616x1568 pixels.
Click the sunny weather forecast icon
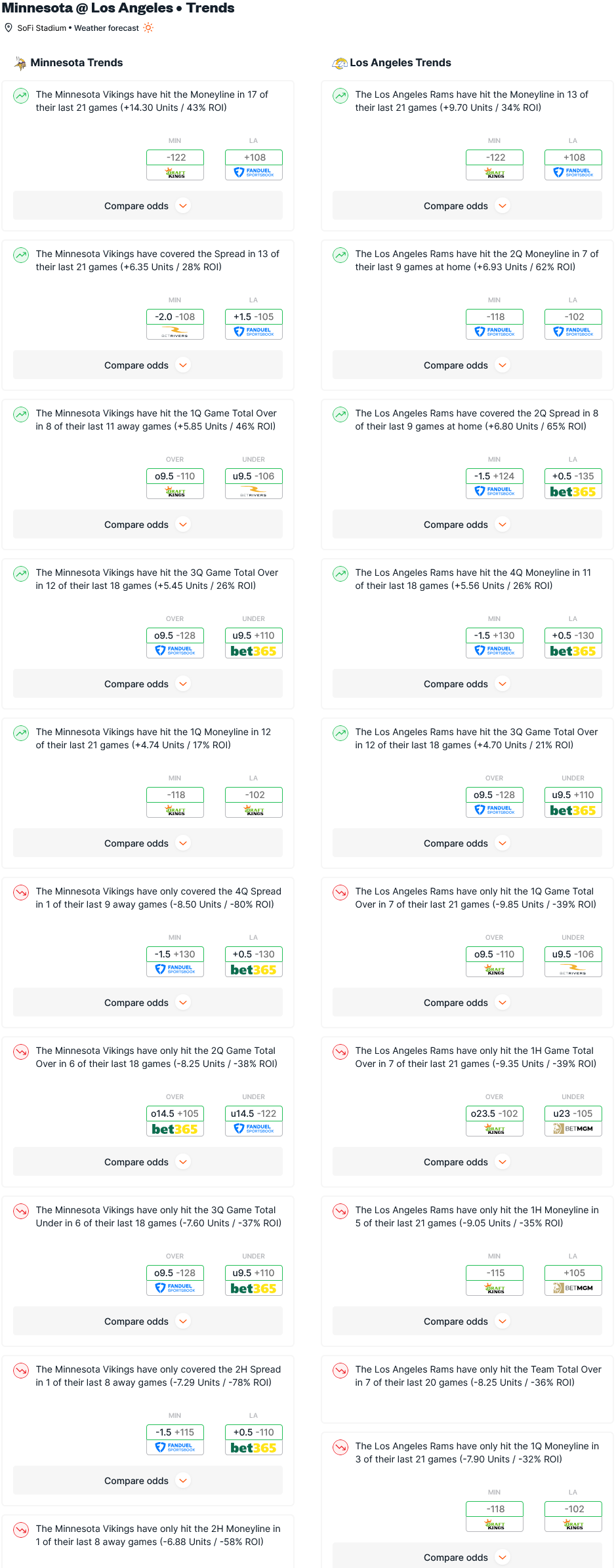148,28
